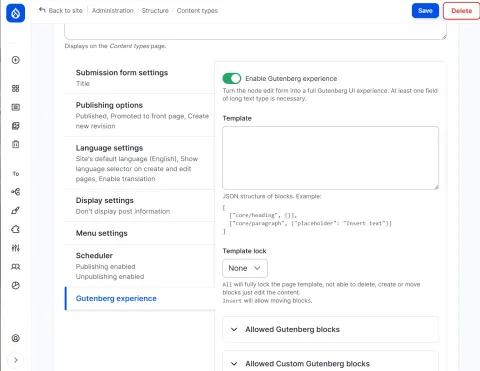Image resolution: width=480 pixels, height=371 pixels.
Task: Open the Appearance paintbrush icon in sidebar
Action: (x=16, y=210)
